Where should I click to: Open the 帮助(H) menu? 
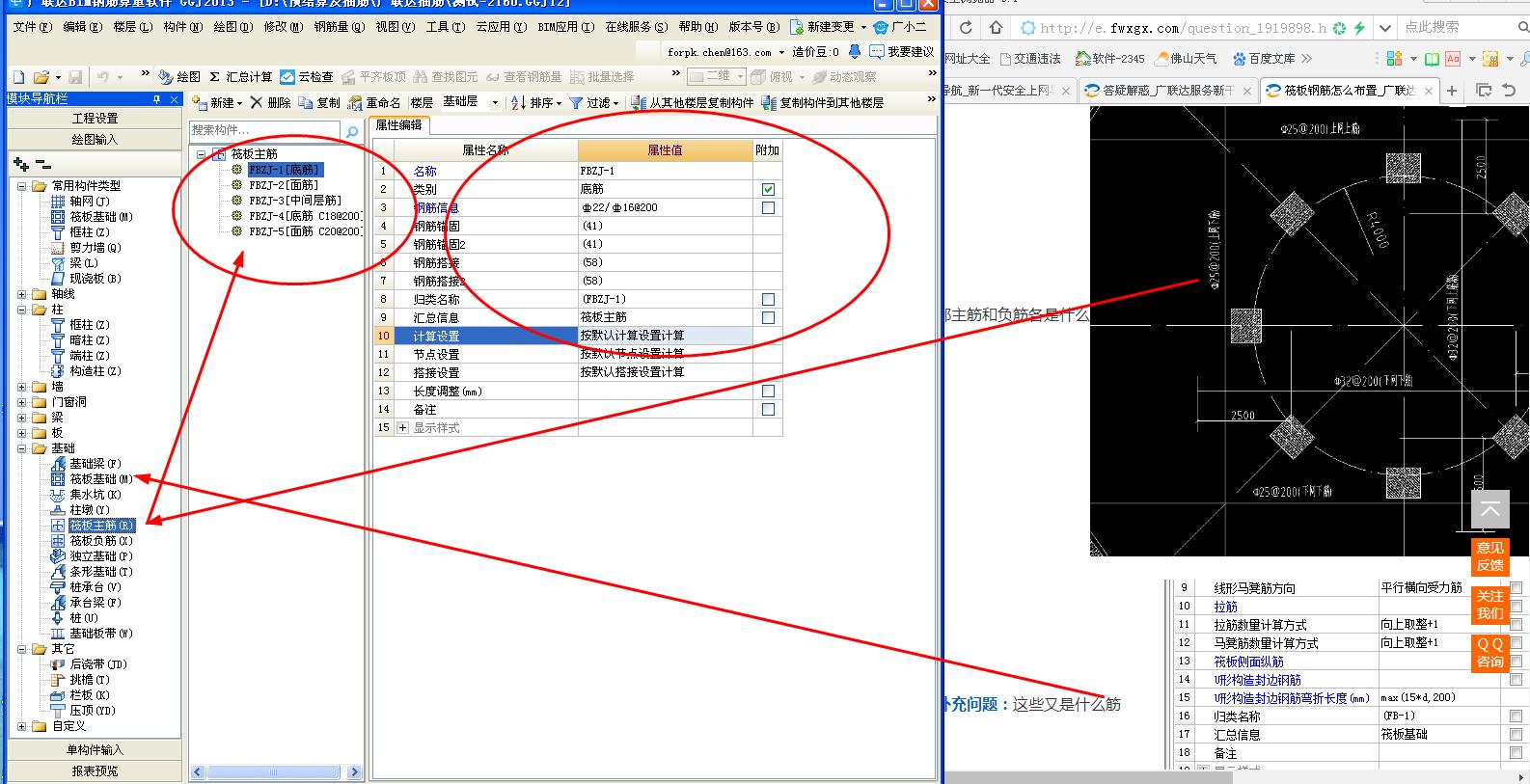click(697, 27)
